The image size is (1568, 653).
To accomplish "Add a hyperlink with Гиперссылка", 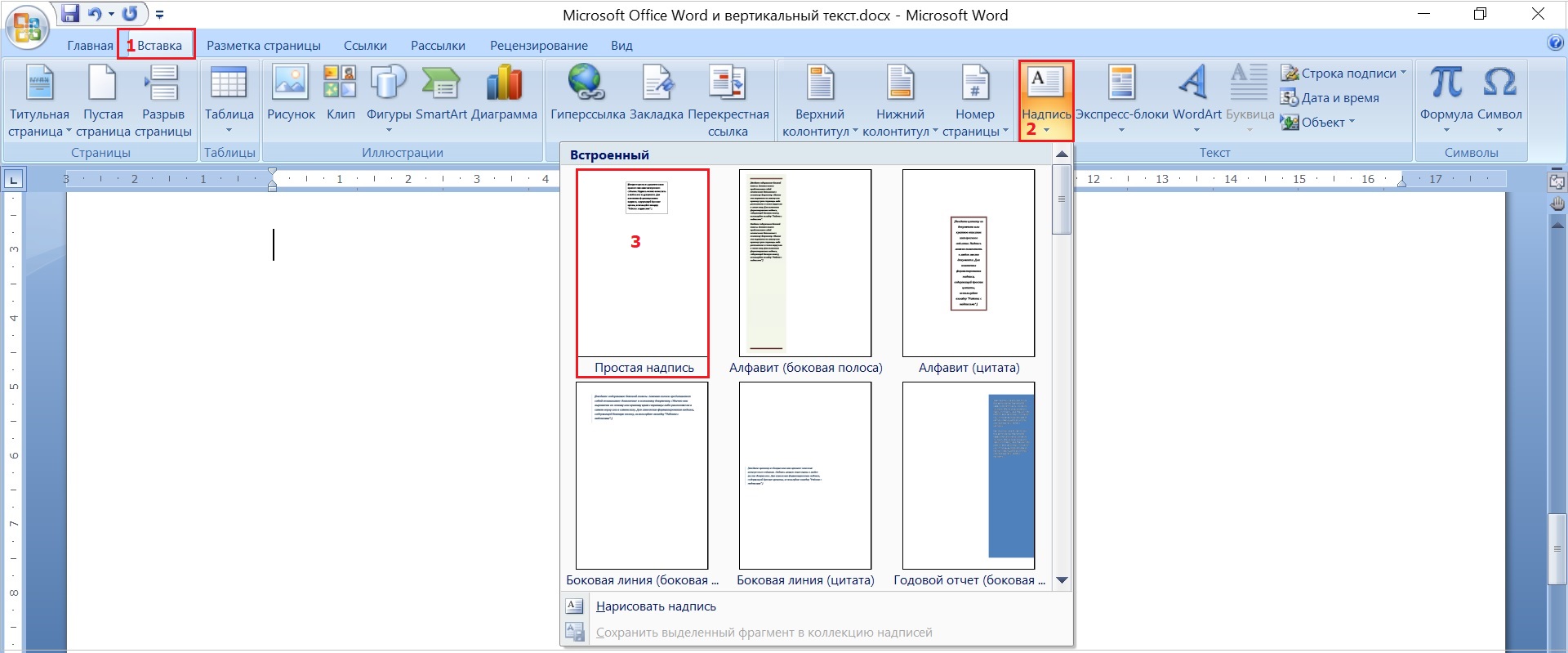I will click(588, 93).
